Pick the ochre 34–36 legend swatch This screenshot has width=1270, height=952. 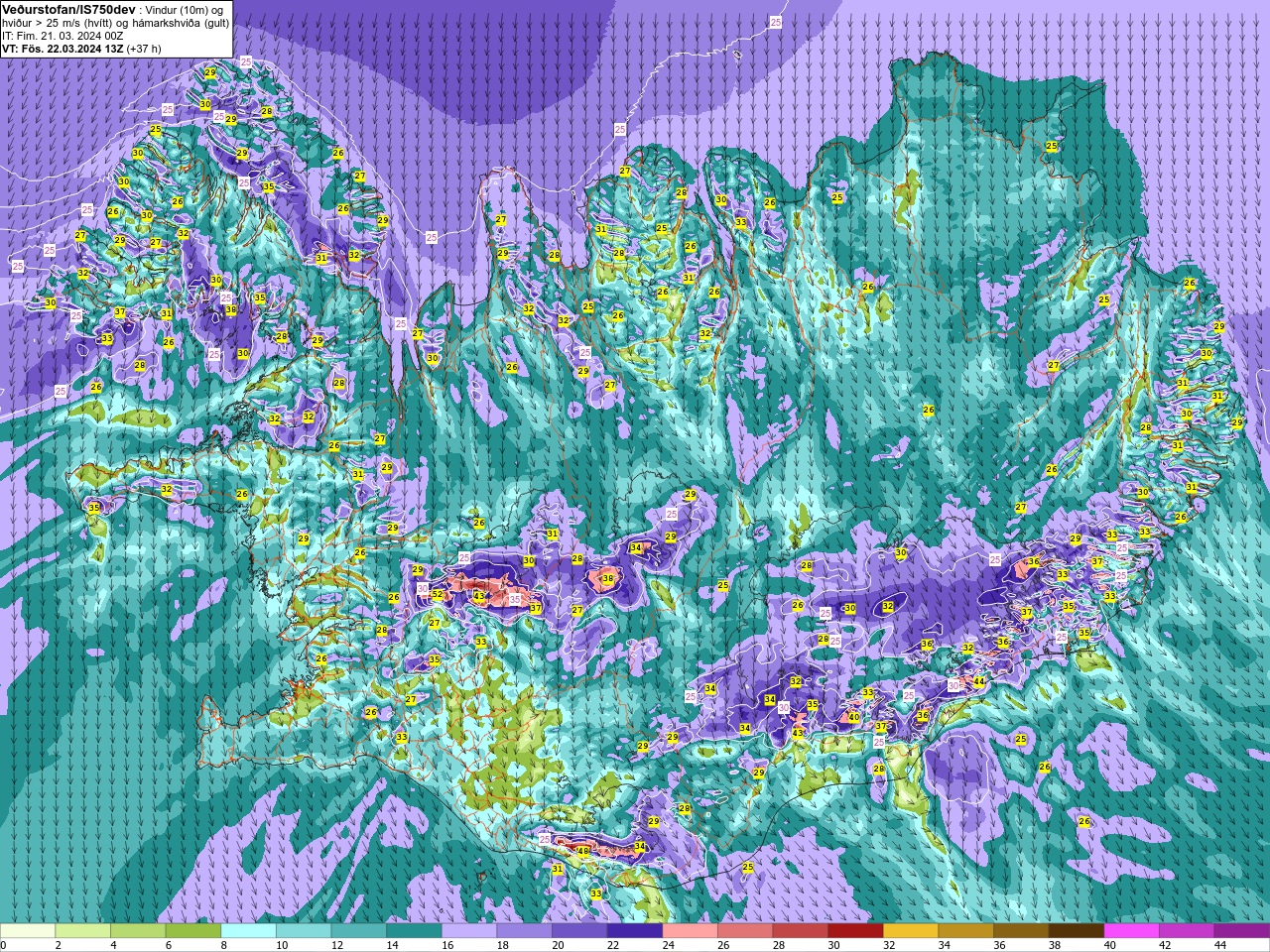966,931
